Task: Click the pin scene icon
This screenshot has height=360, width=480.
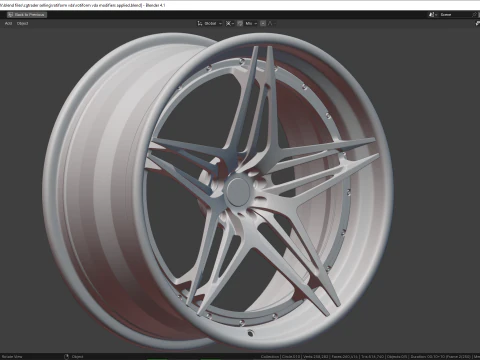Action: click(475, 15)
